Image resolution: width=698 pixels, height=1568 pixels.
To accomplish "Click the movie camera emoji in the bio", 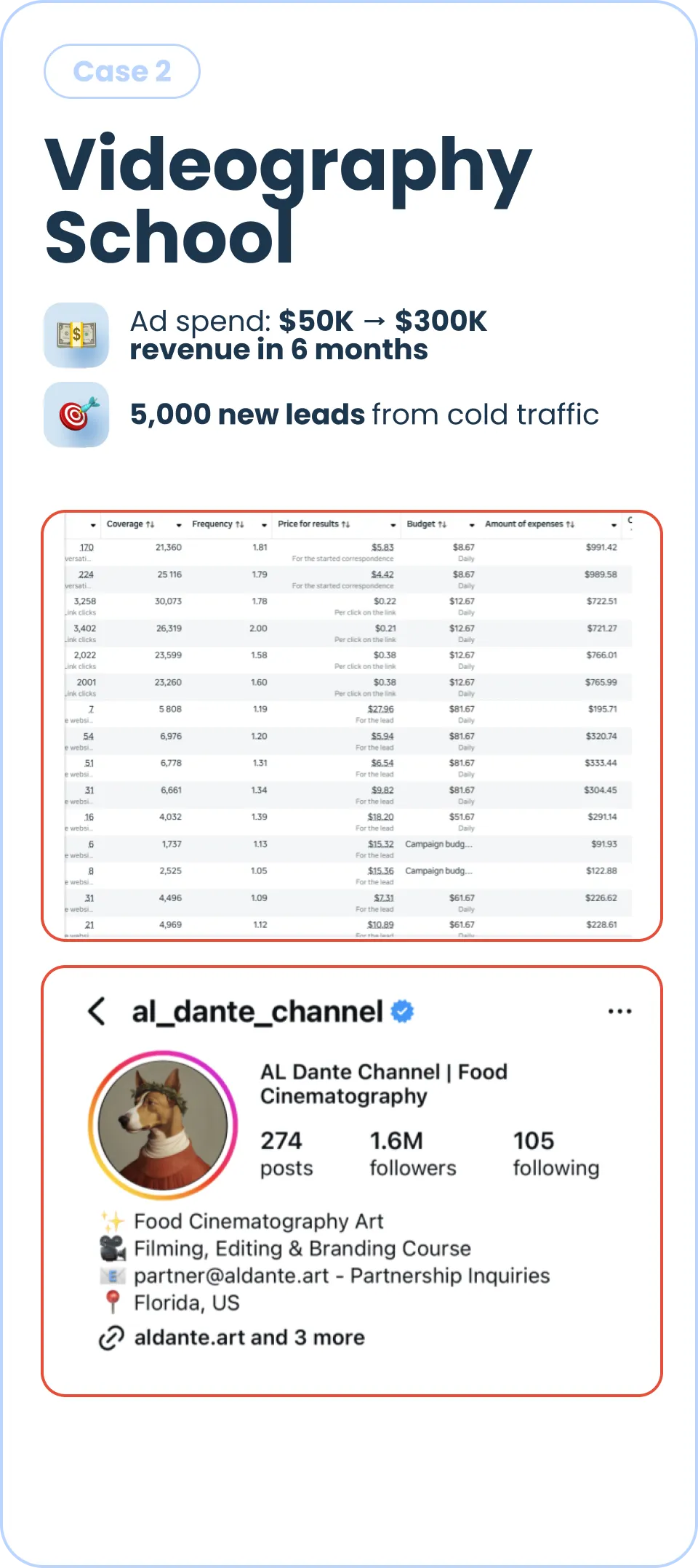I will [x=112, y=1249].
